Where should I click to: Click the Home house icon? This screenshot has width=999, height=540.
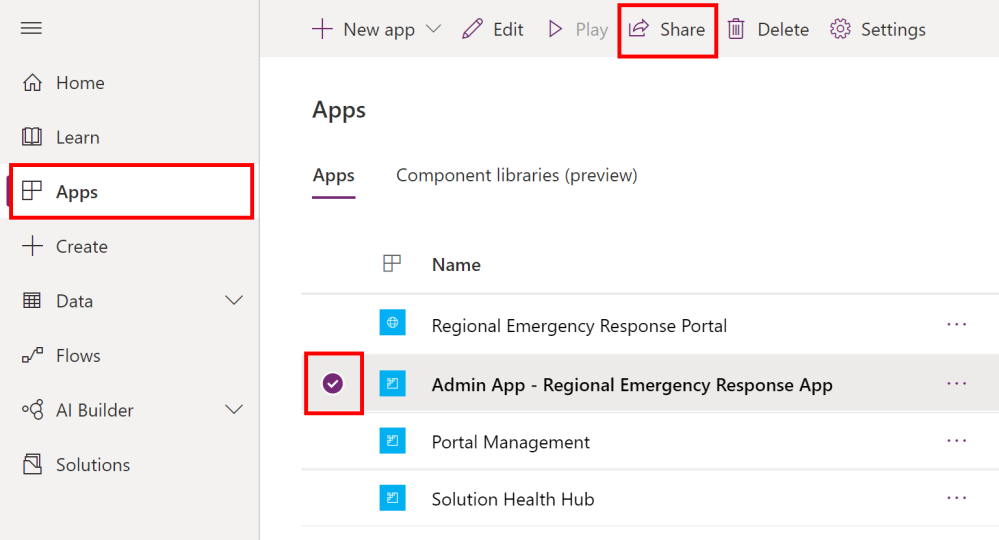32,83
